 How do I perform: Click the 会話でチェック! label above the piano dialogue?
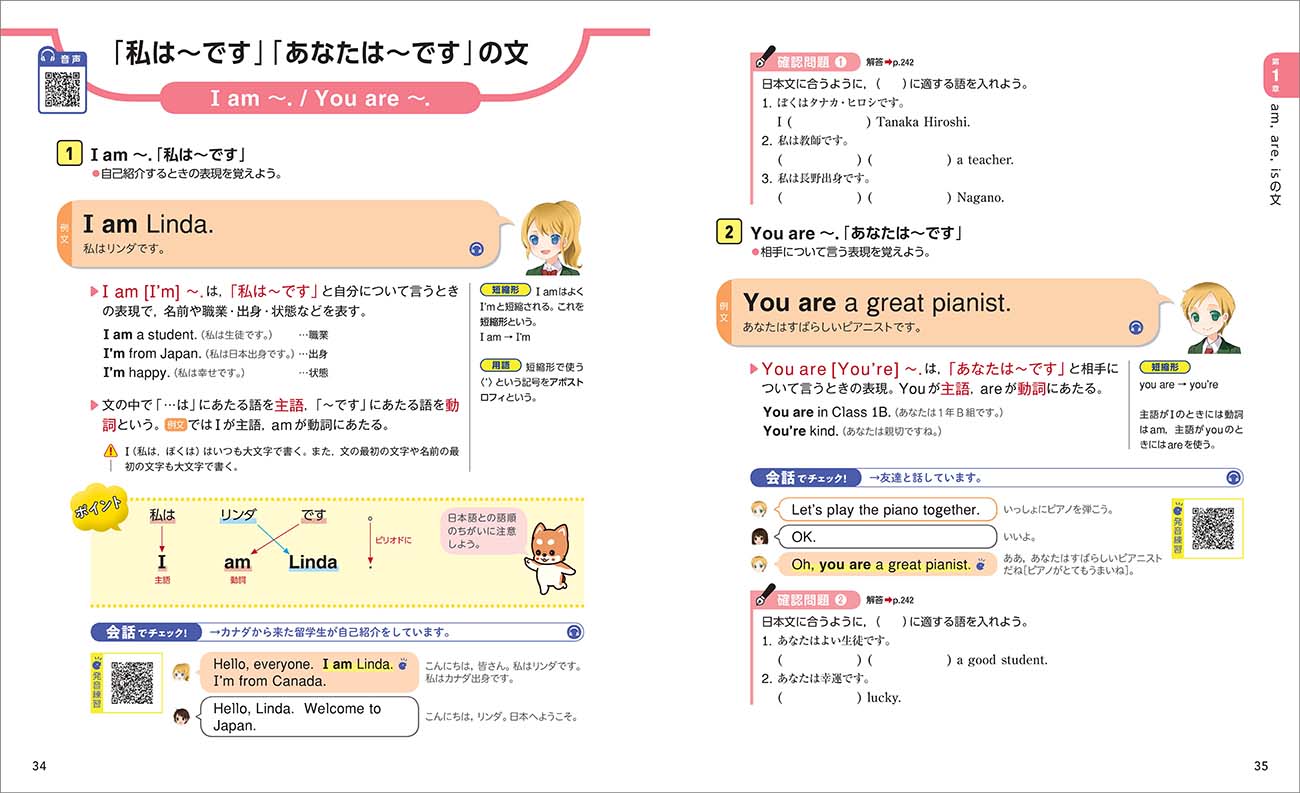click(806, 478)
